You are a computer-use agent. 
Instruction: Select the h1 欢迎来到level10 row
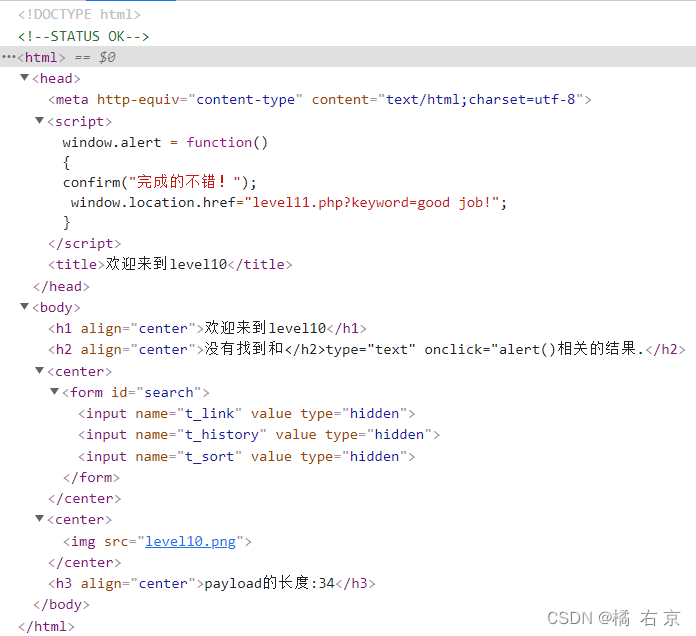tap(207, 328)
